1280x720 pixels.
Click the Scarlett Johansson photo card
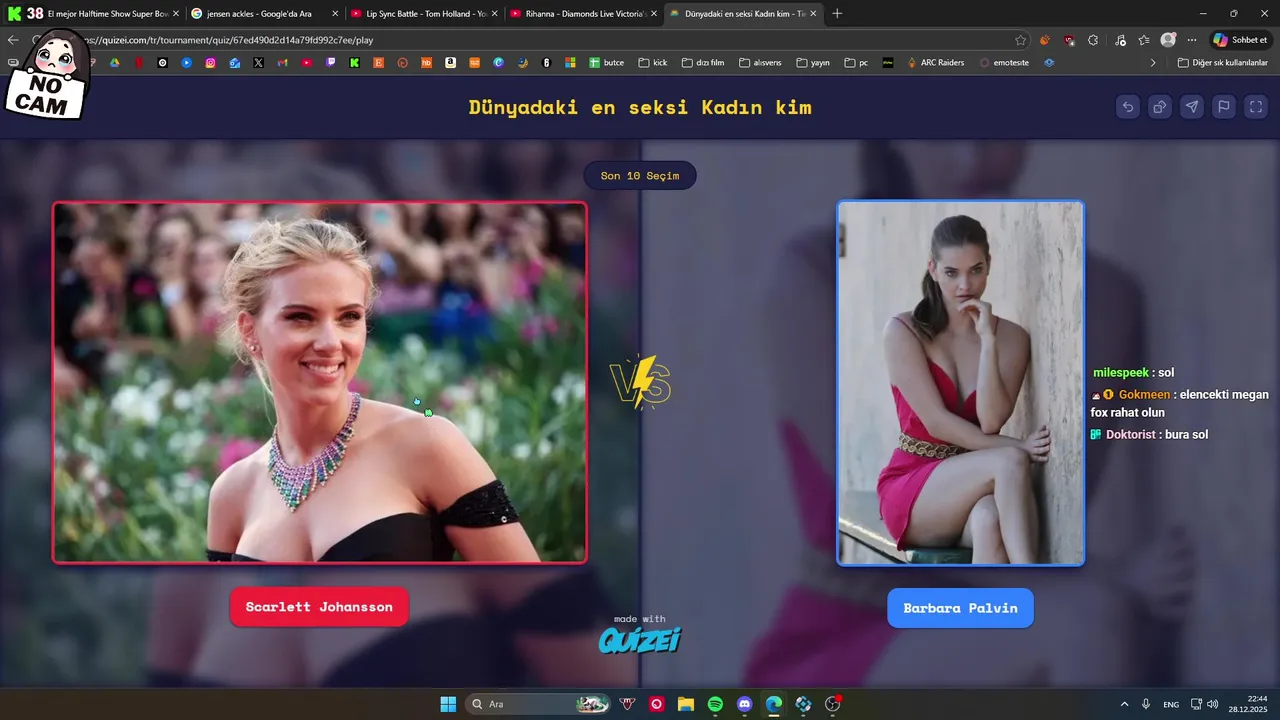(x=320, y=383)
